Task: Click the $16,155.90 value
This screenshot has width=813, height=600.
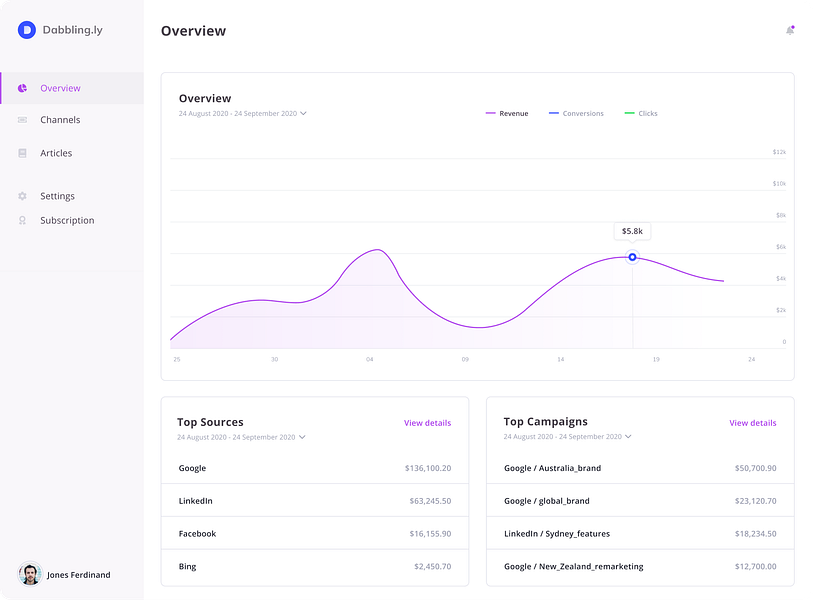Action: coord(430,534)
